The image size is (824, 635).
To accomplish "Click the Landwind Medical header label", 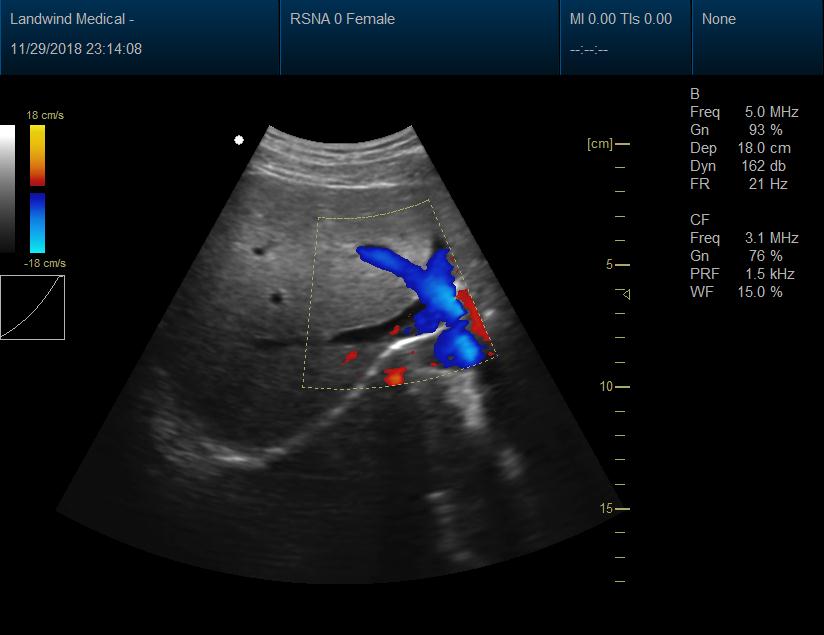I will coord(72,19).
